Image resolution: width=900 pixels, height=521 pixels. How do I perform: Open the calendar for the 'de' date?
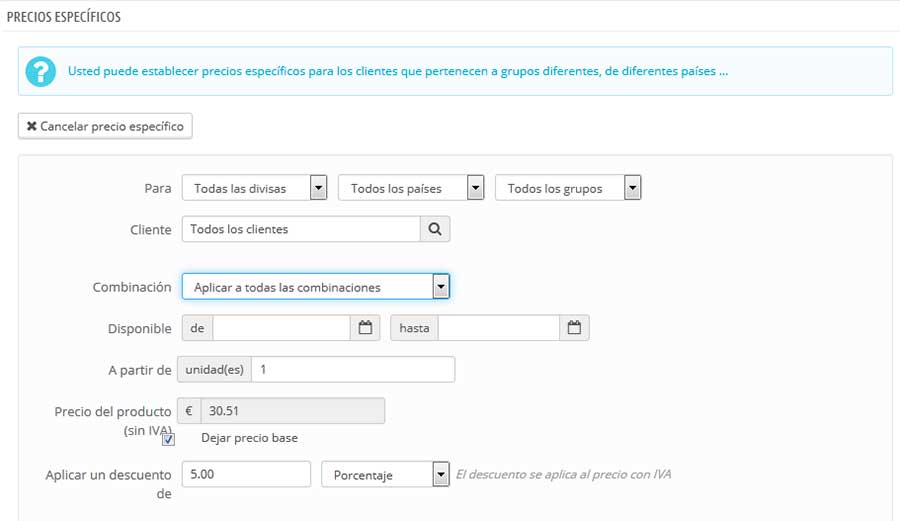365,328
